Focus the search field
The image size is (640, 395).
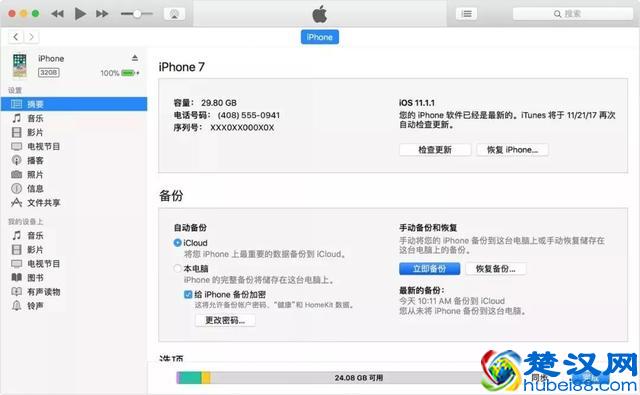pos(573,14)
